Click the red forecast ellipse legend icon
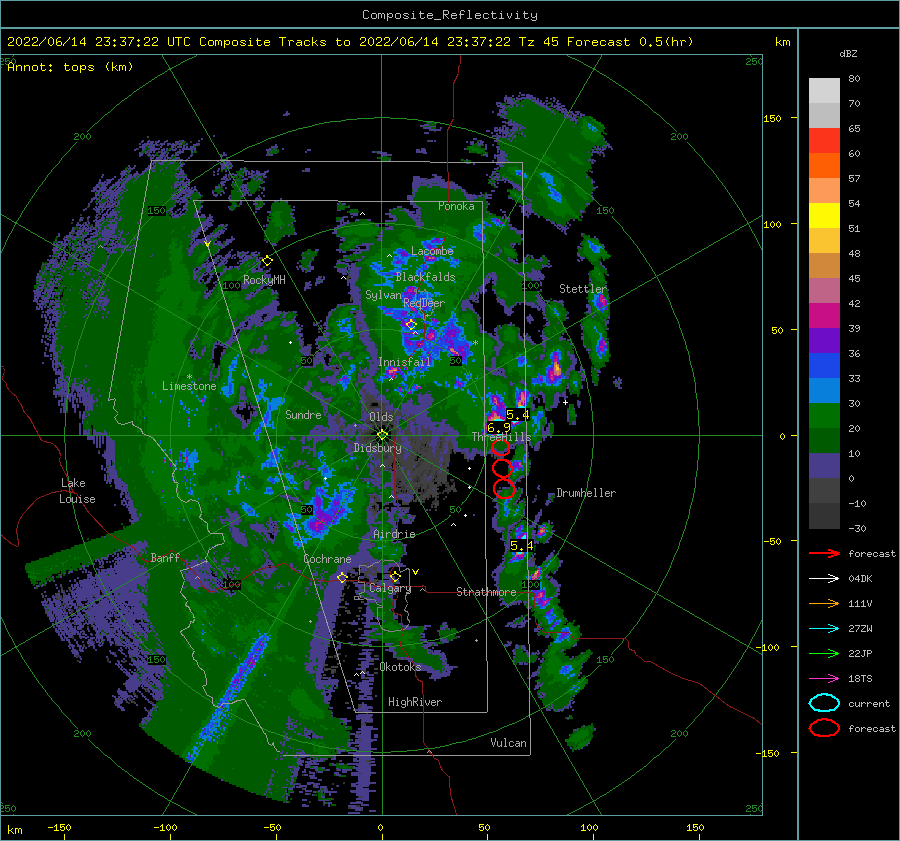Viewport: 900px width, 841px height. pyautogui.click(x=824, y=728)
